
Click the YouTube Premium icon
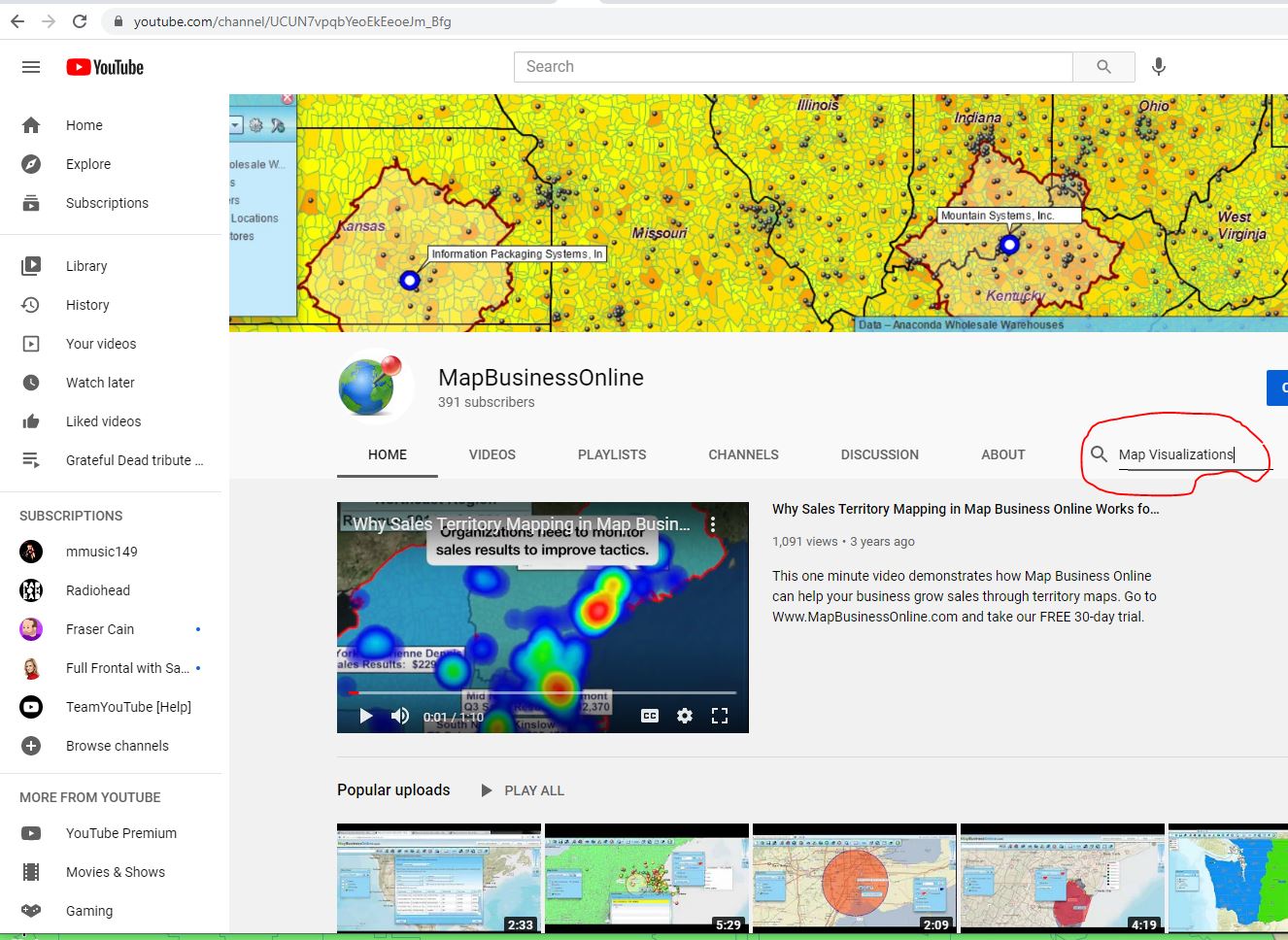point(31,833)
